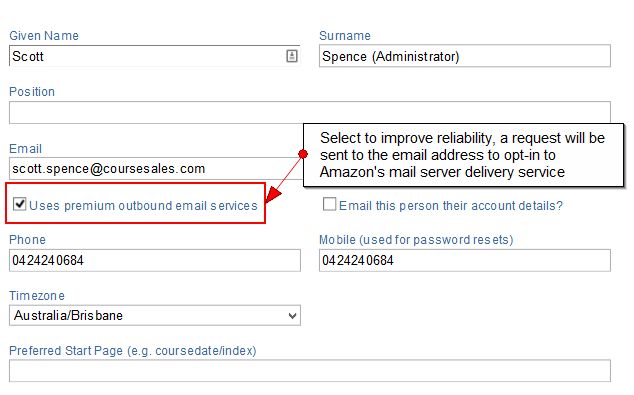The width and height of the screenshot is (634, 395).
Task: Click the Amazon mail server tooltip box
Action: point(463,155)
